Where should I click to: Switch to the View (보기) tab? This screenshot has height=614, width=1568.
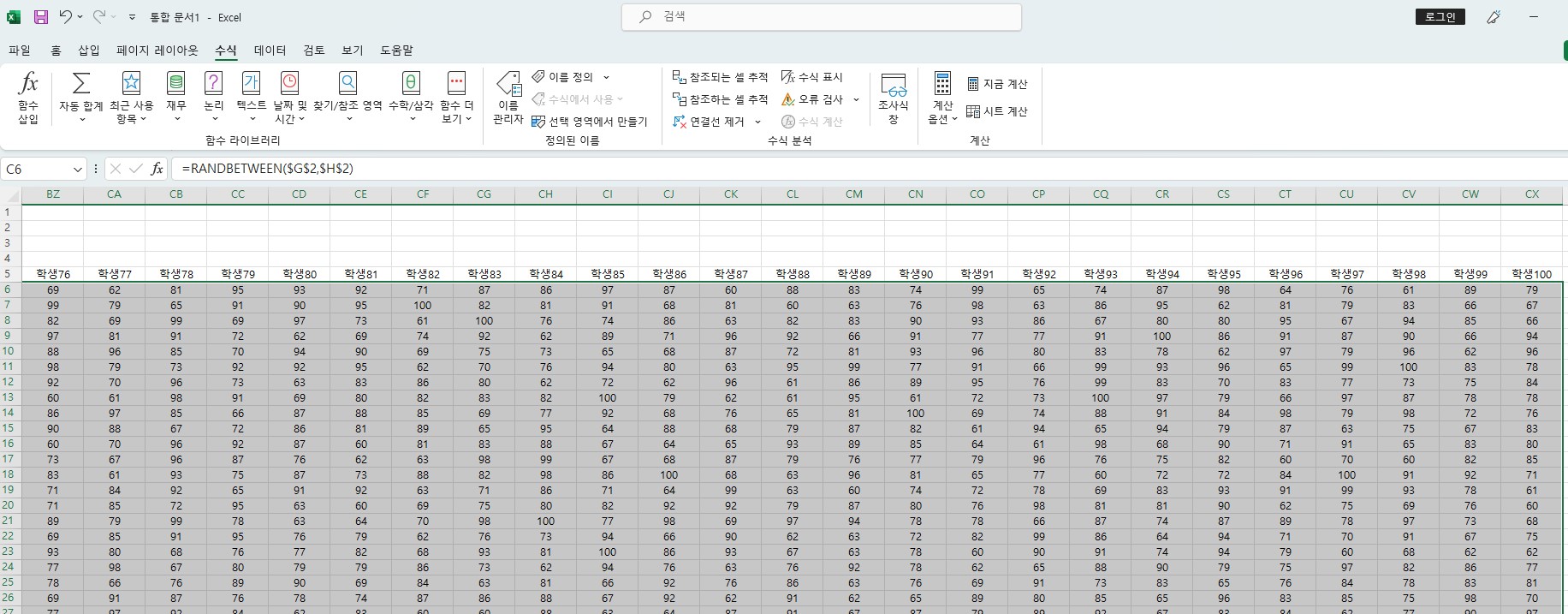point(353,51)
